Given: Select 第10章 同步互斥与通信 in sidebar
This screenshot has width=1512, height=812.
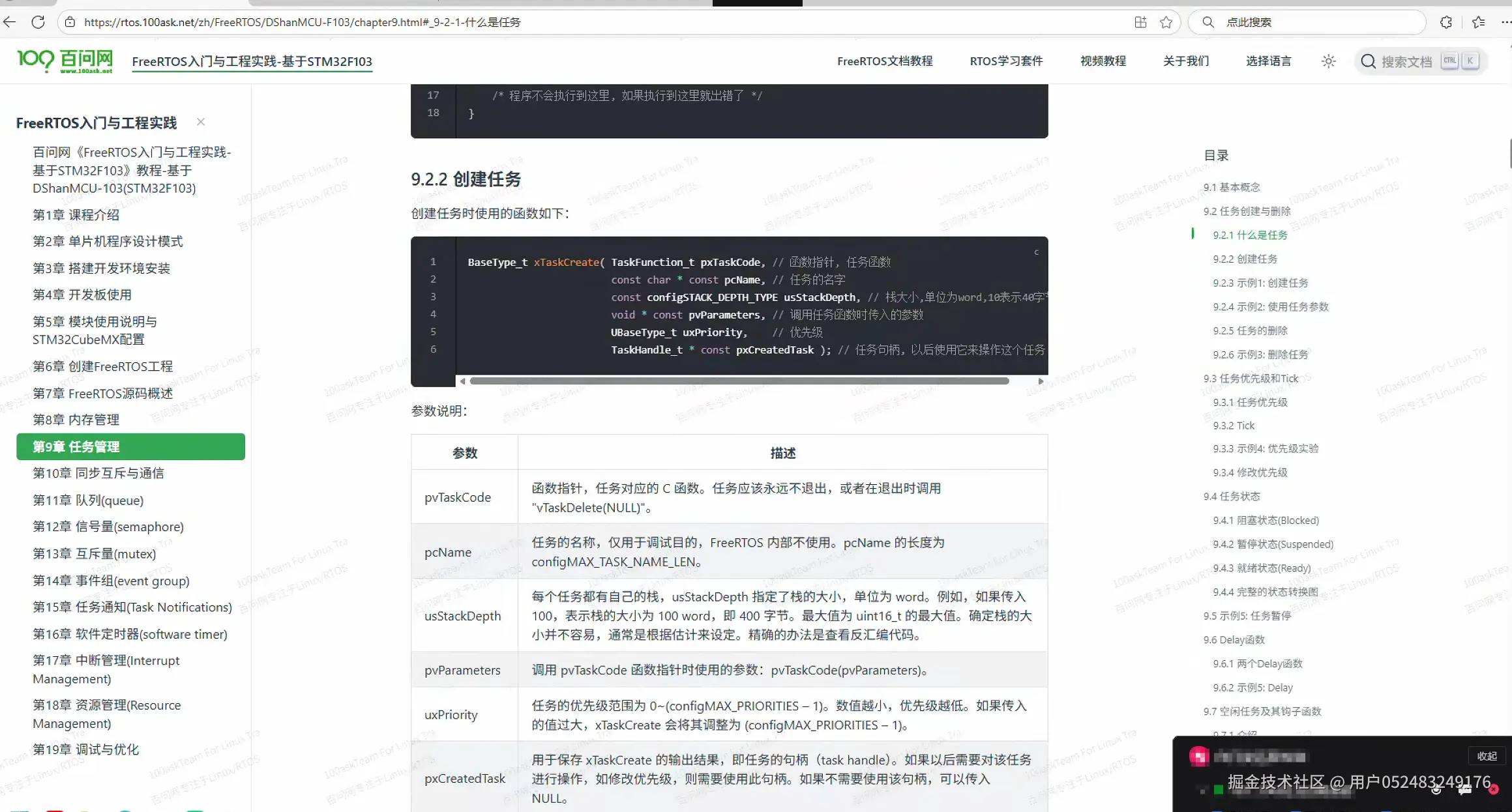Looking at the screenshot, I should point(98,473).
